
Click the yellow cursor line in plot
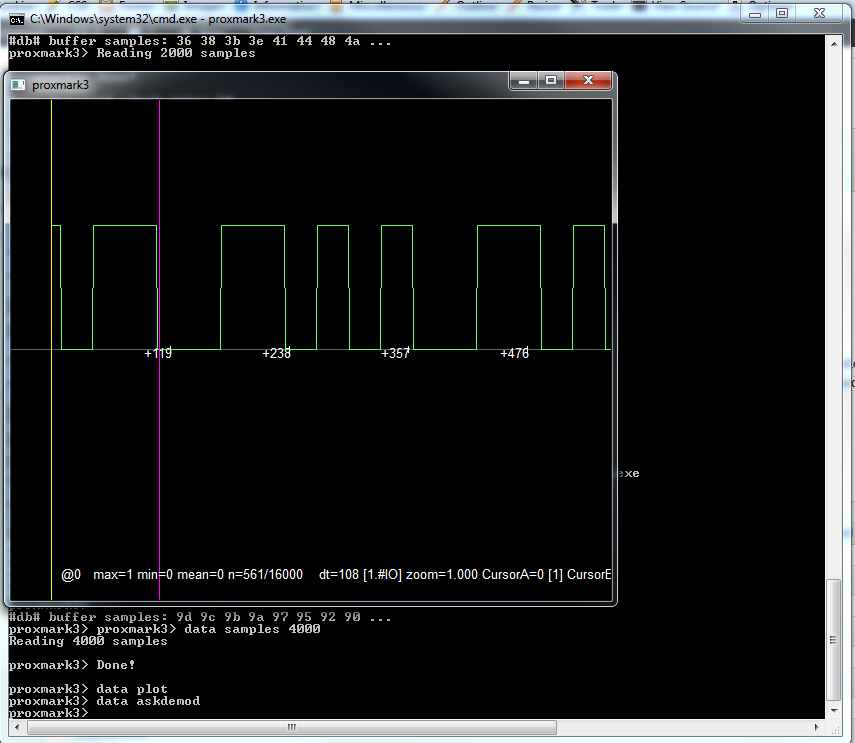pyautogui.click(x=51, y=349)
